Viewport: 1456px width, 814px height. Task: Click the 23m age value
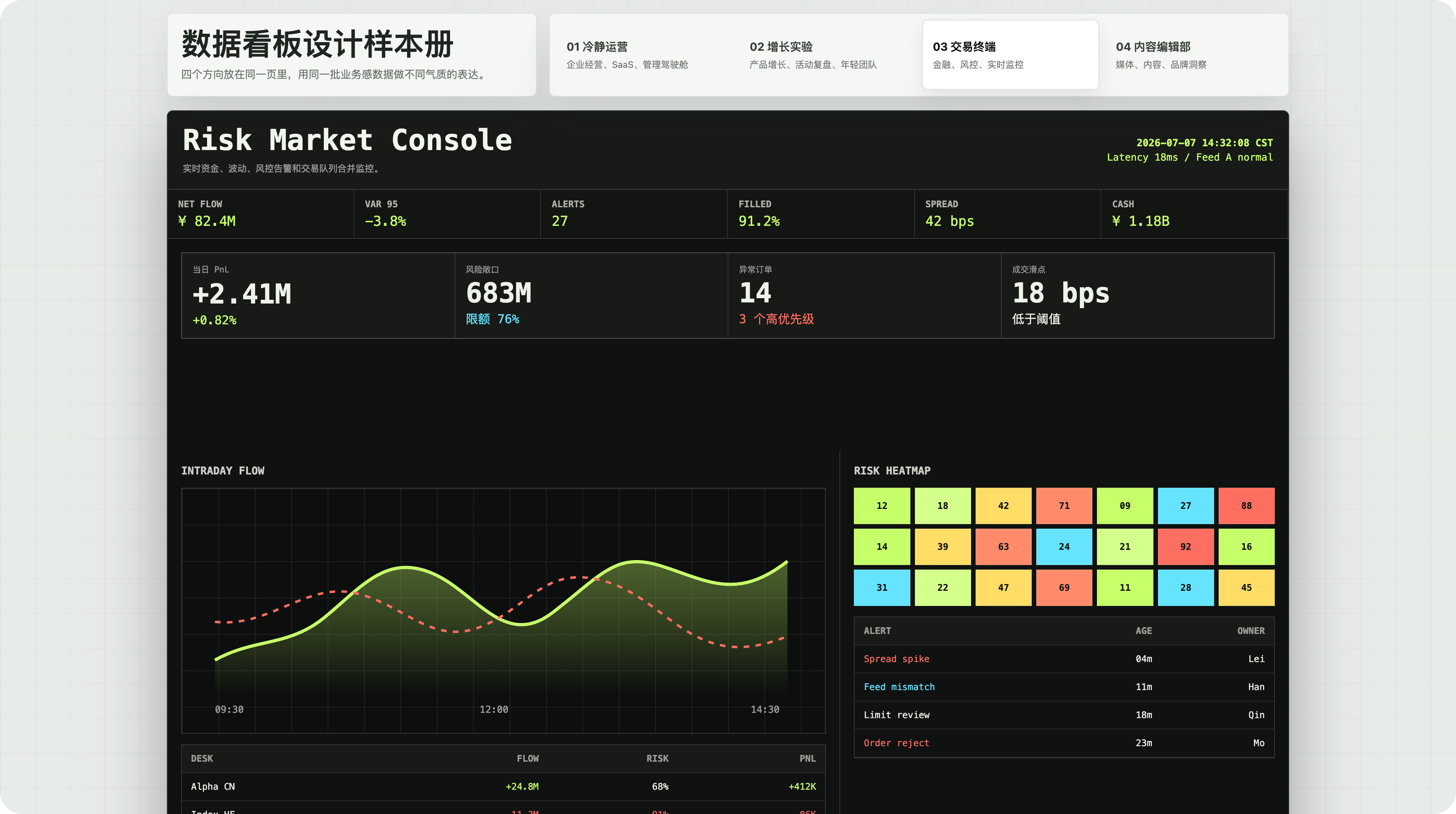point(1144,743)
